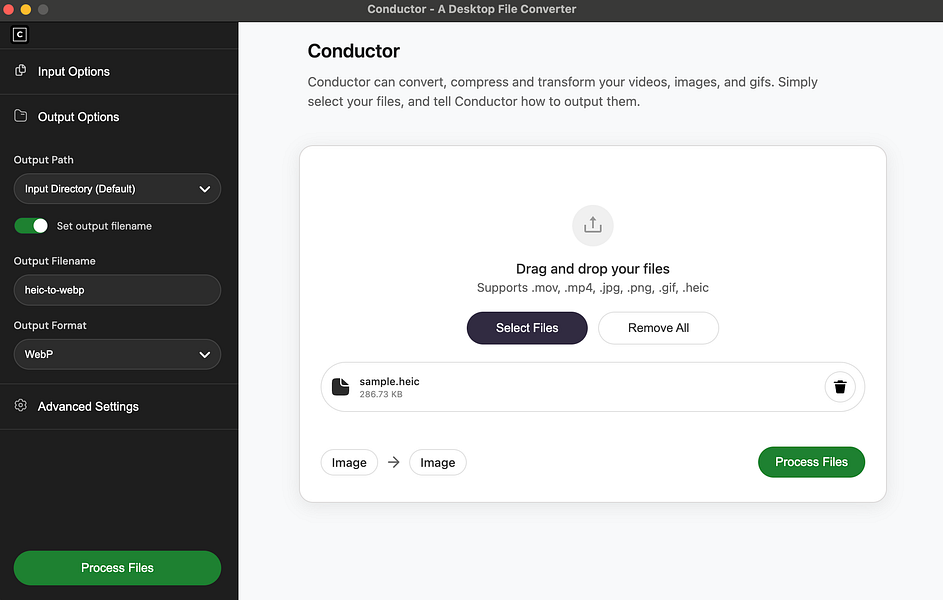
Task: Disable the Set output filename toggle
Action: coord(30,226)
